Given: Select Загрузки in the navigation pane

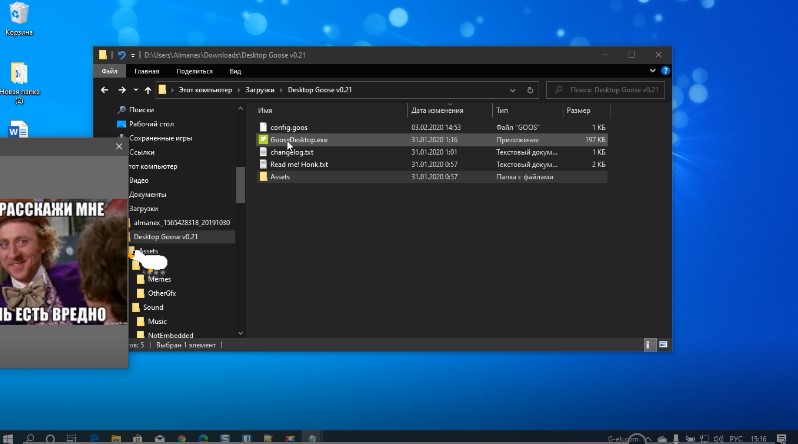Looking at the screenshot, I should coord(144,209).
